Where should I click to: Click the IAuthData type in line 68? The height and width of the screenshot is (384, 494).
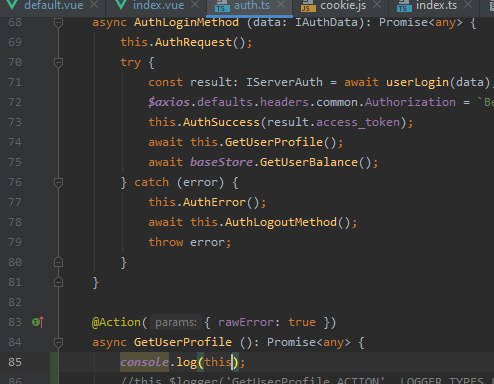(326, 22)
